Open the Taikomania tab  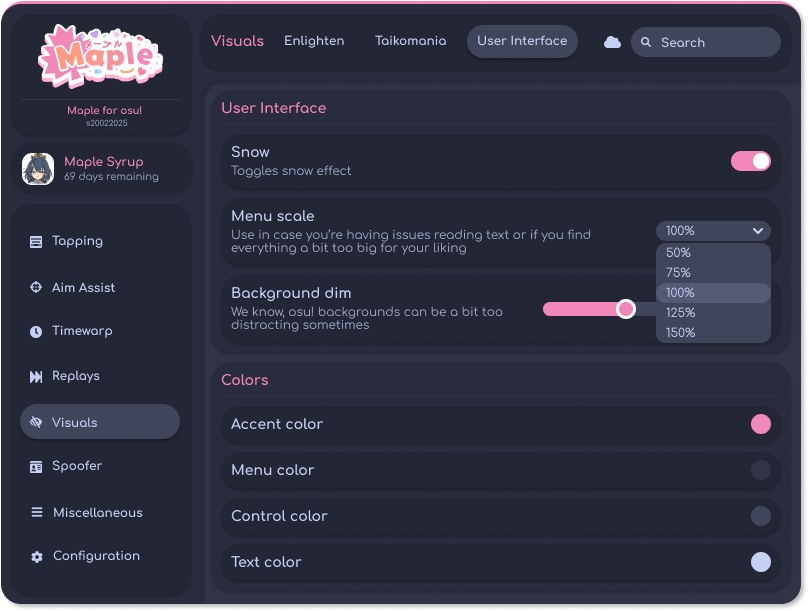(411, 41)
